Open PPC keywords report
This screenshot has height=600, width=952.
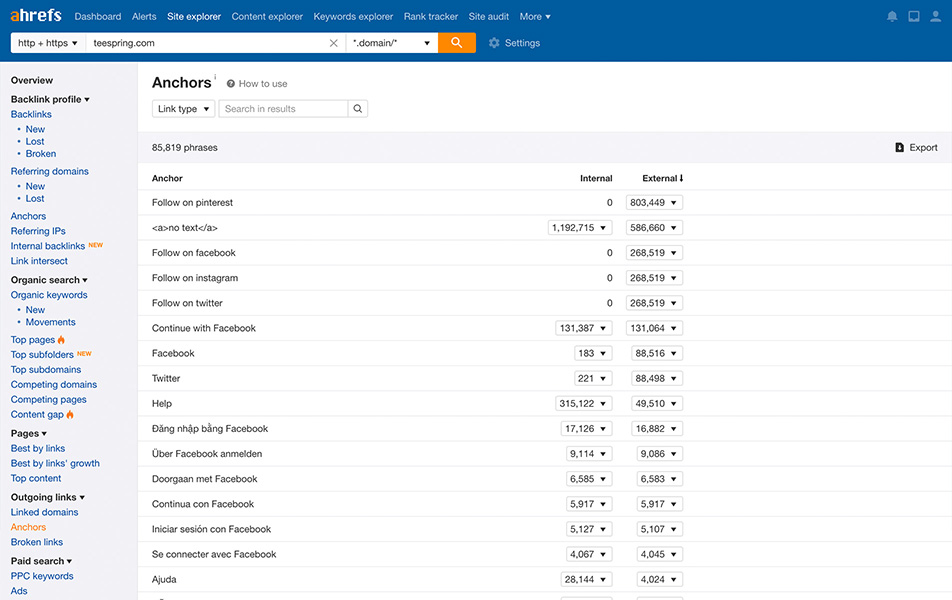[x=42, y=576]
